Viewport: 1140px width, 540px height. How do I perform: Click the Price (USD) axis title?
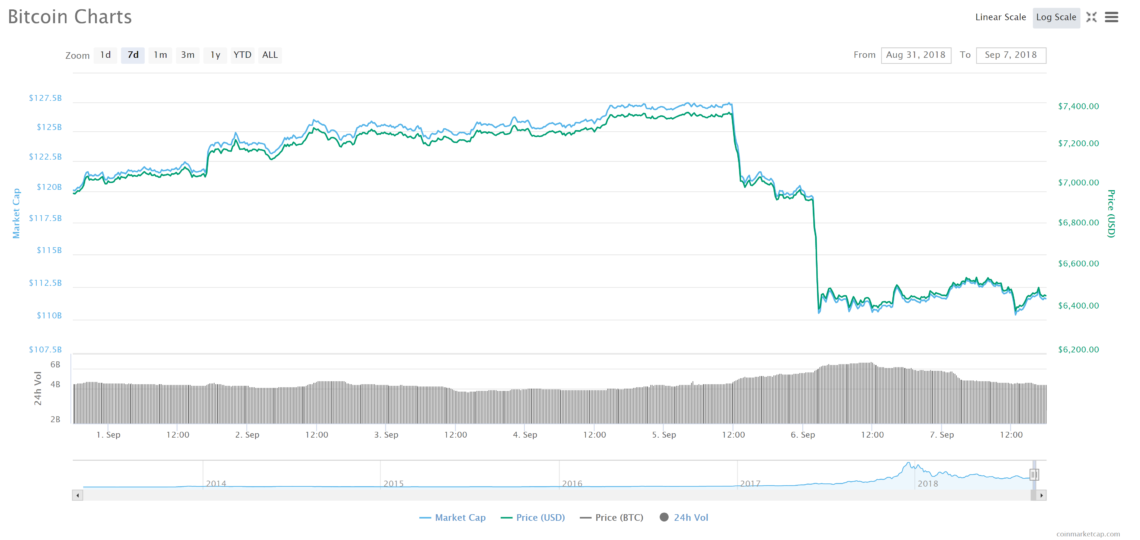(x=1111, y=213)
